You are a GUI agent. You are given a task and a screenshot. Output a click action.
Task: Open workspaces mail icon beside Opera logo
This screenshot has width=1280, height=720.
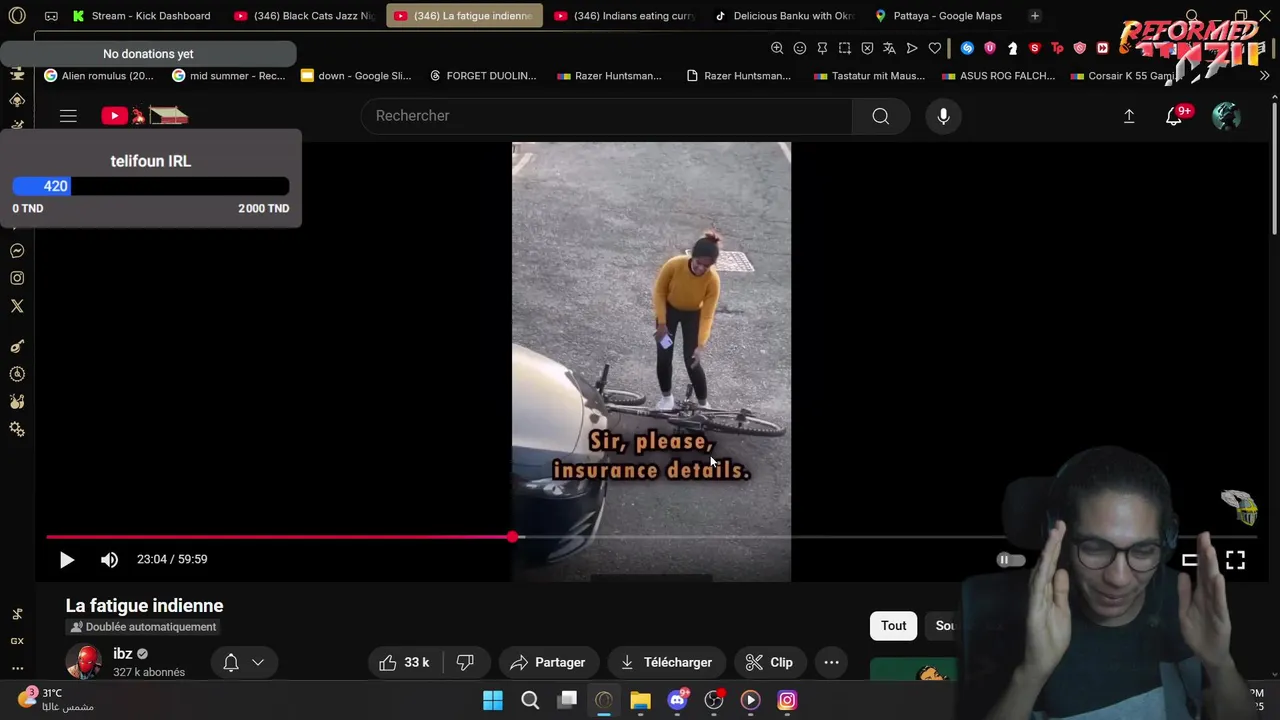click(x=51, y=16)
